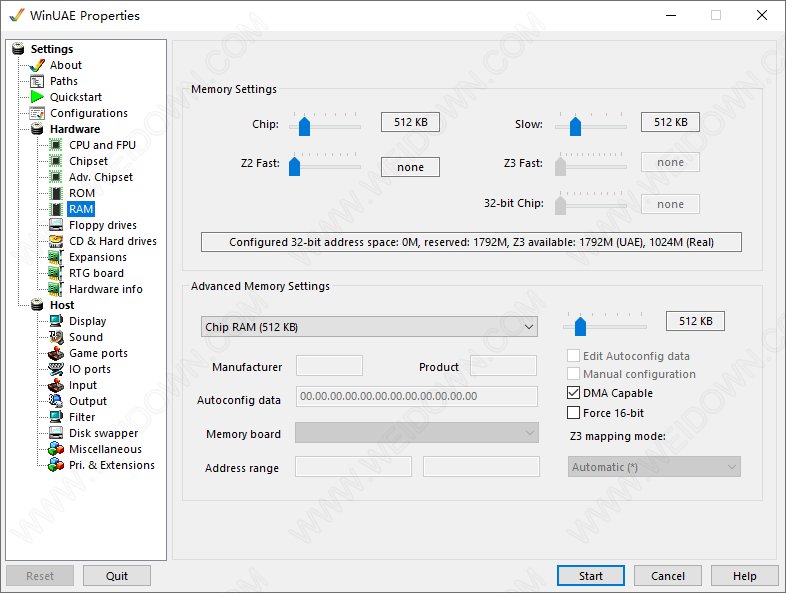Click the Chip 512 KB value box
The height and width of the screenshot is (593, 786).
click(x=411, y=122)
